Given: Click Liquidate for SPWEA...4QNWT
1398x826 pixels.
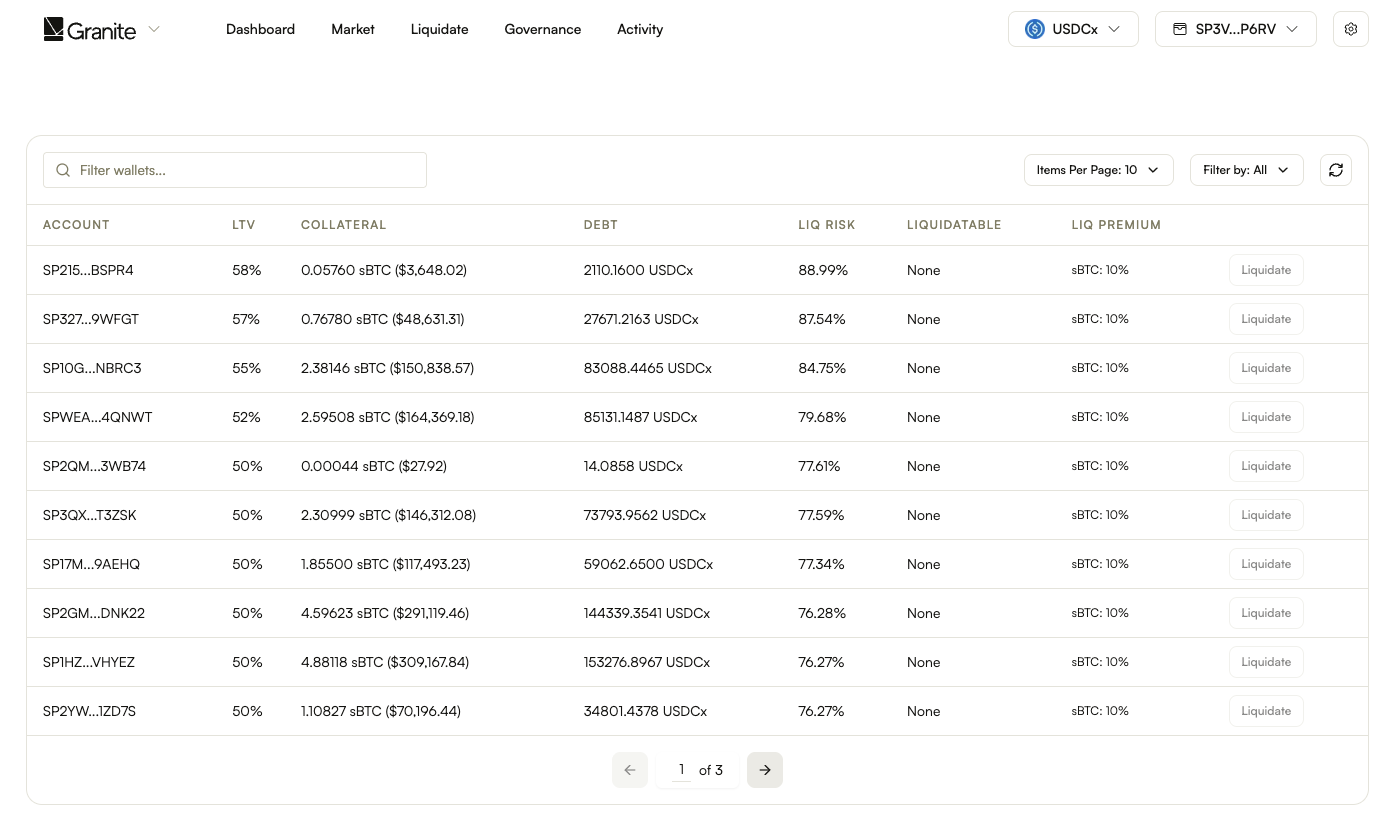Looking at the screenshot, I should tap(1266, 417).
